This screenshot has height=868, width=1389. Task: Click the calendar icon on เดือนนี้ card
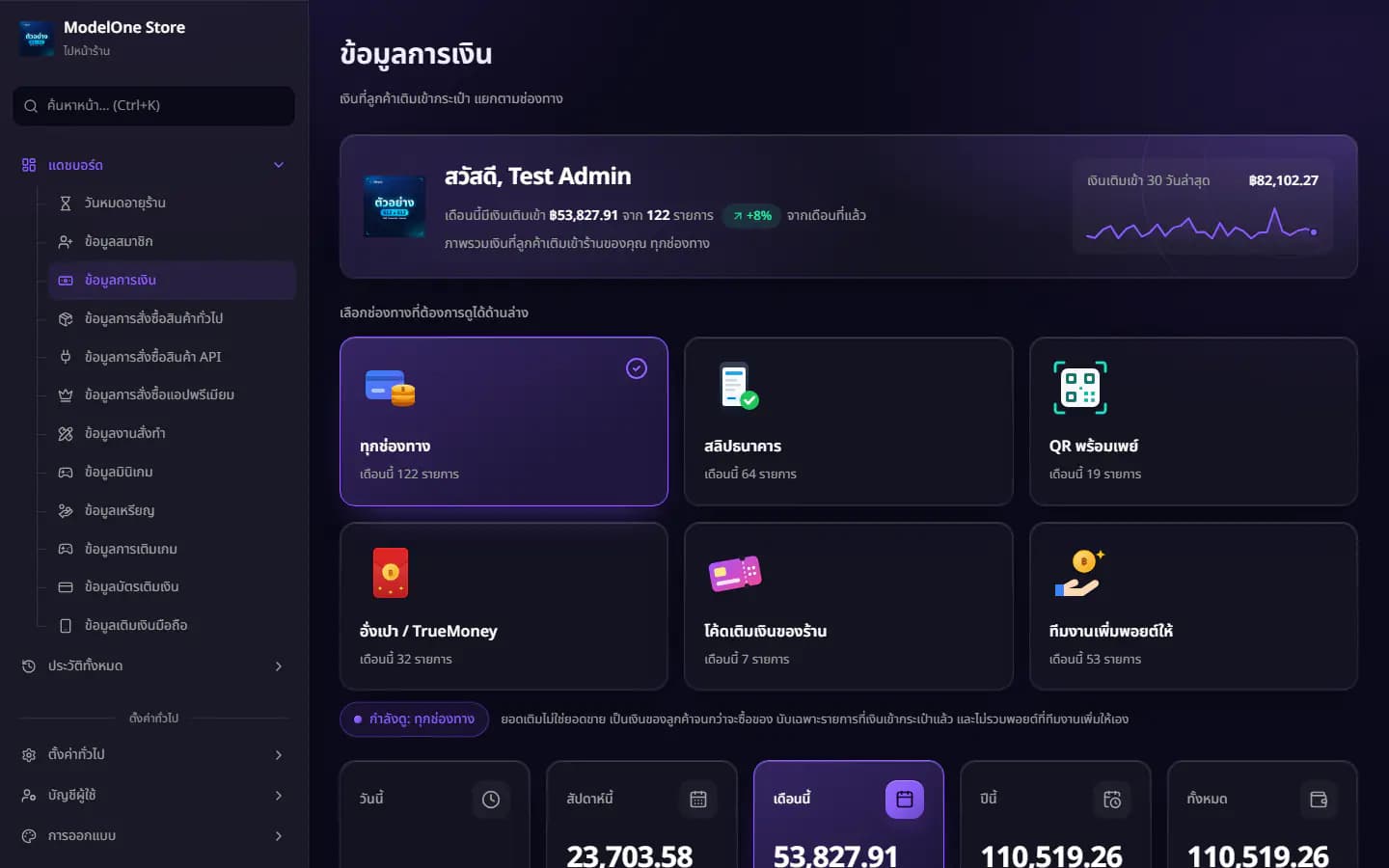tap(905, 800)
